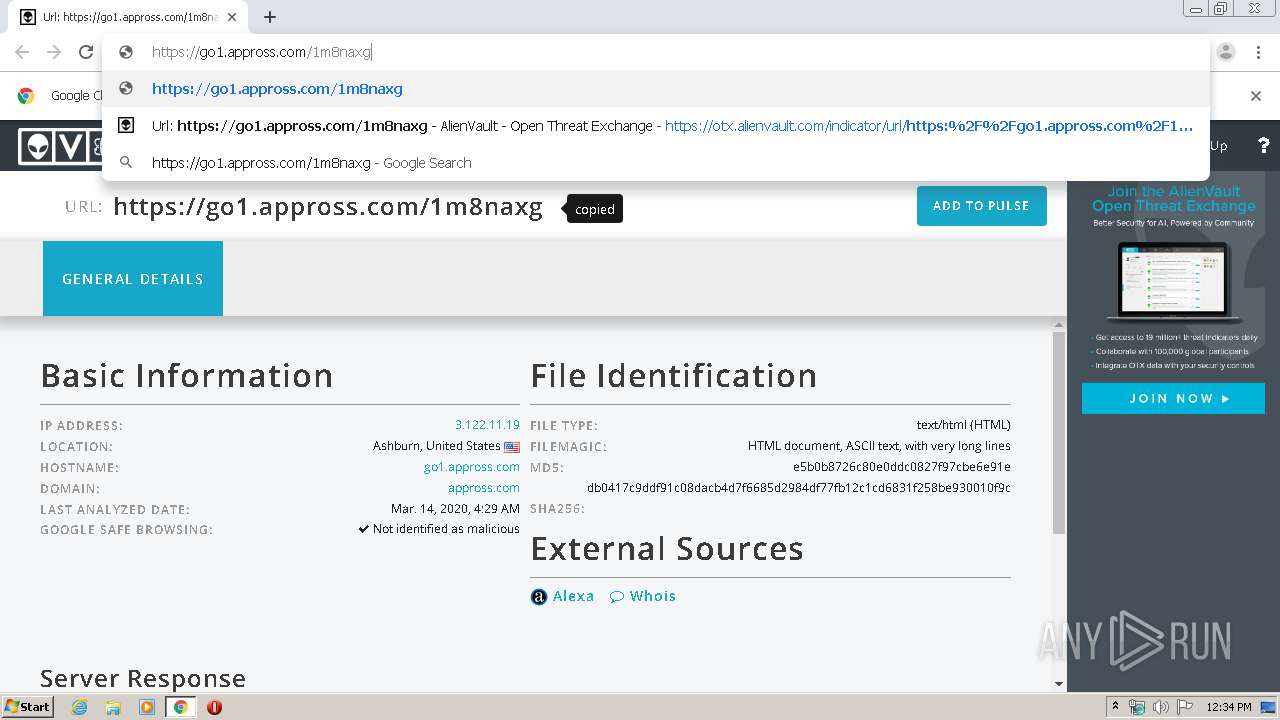Click the network tray icon
Image resolution: width=1280 pixels, height=720 pixels.
[x=1137, y=707]
